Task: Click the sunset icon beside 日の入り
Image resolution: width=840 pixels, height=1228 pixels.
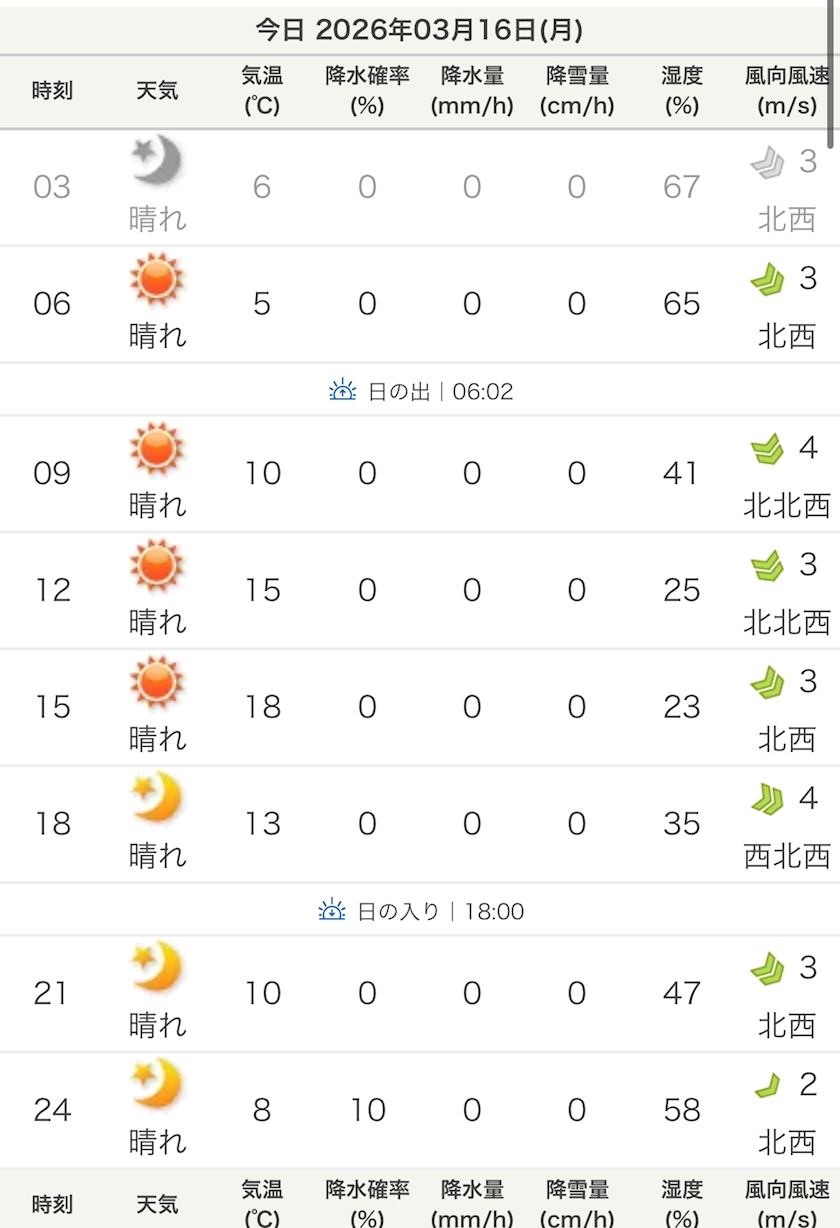Action: (x=332, y=911)
